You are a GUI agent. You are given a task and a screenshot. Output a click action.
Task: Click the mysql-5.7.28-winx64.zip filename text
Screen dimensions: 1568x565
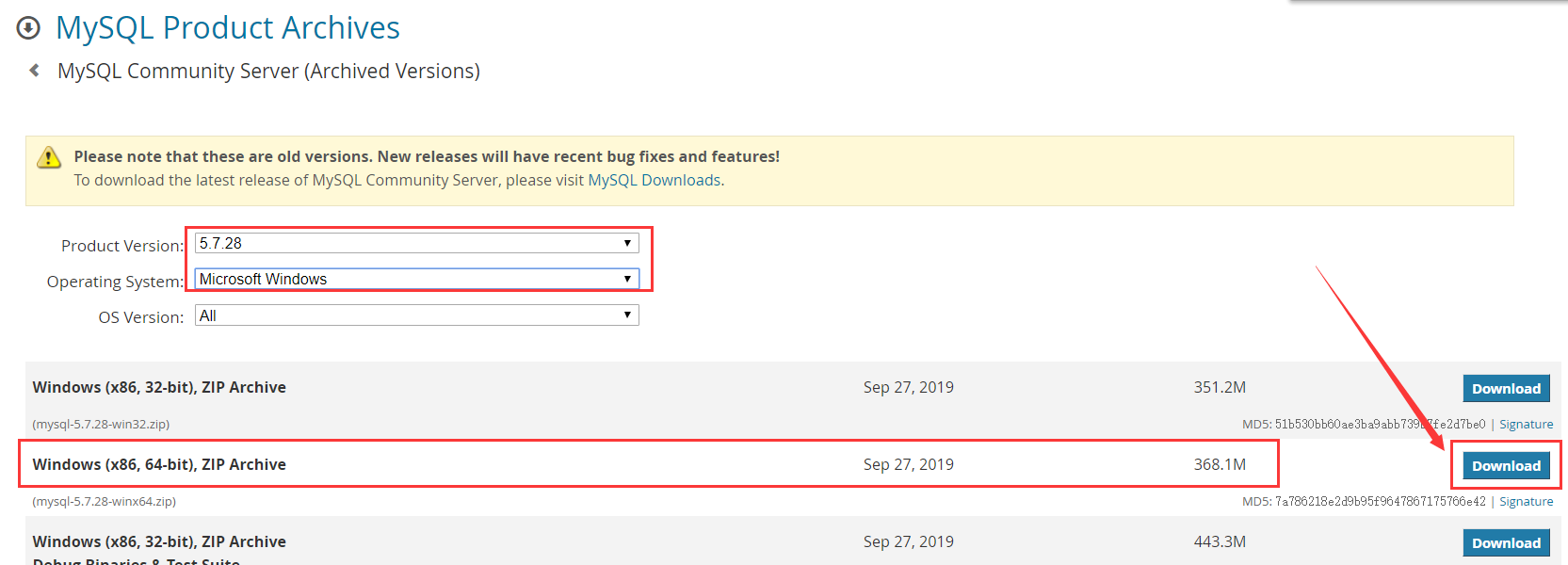click(x=105, y=502)
